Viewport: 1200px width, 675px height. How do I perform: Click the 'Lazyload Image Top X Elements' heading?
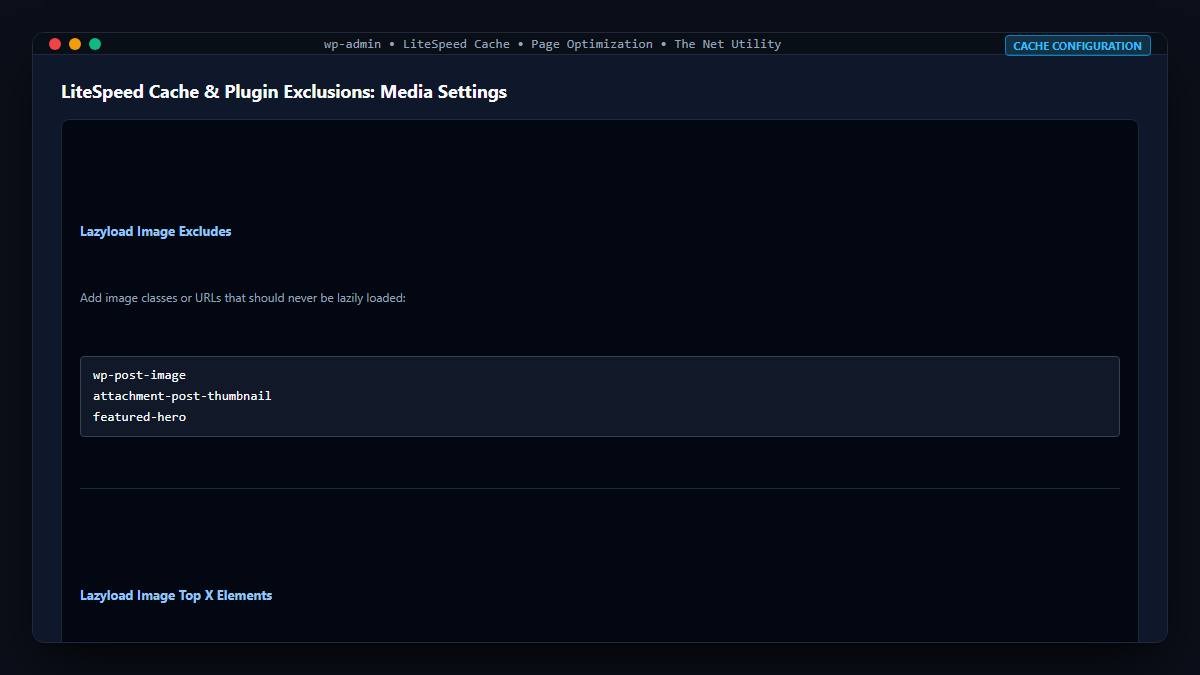(176, 595)
